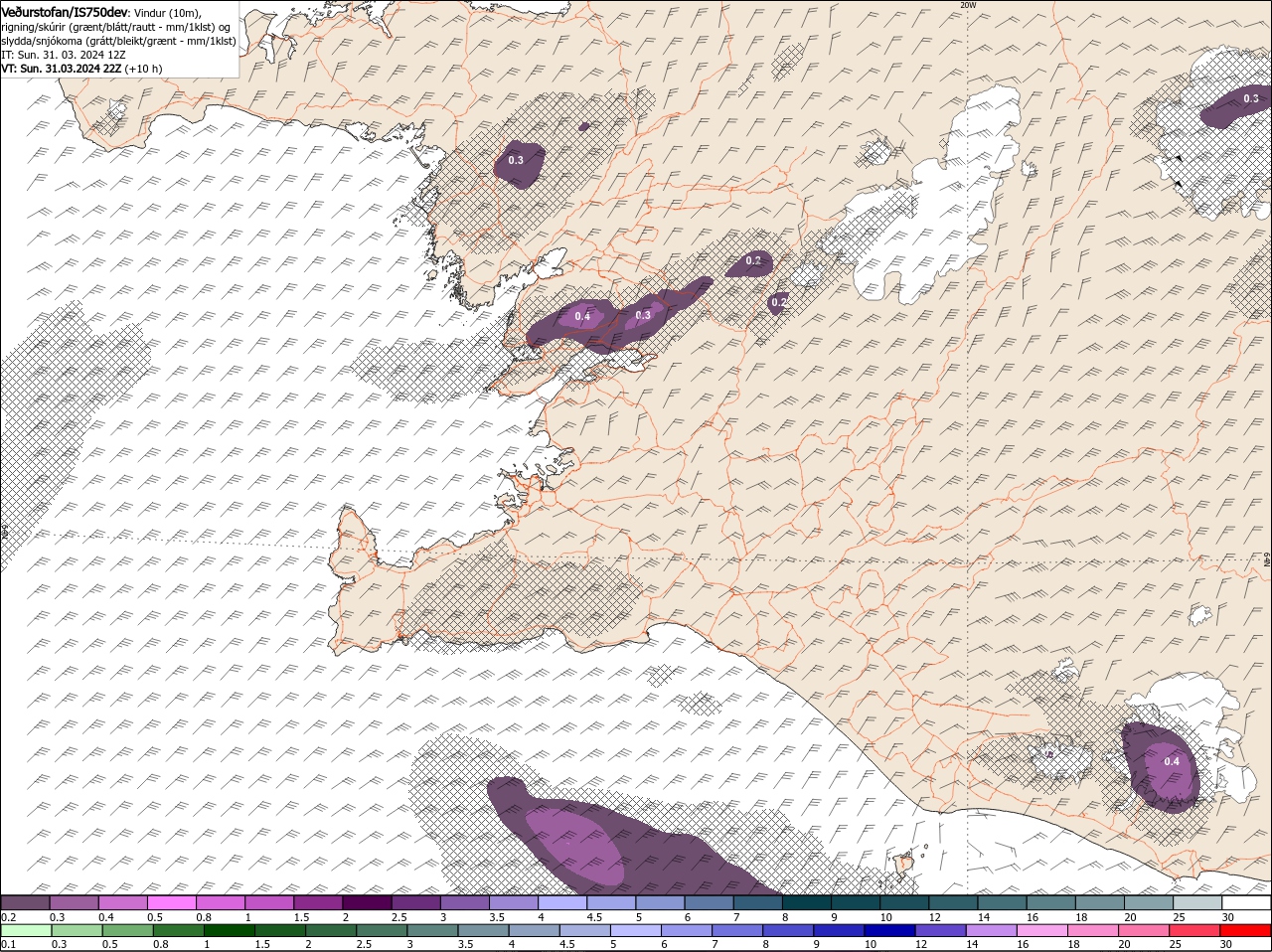Click the slydda/snjókoma legend description line
The image size is (1272, 952).
pos(118,41)
